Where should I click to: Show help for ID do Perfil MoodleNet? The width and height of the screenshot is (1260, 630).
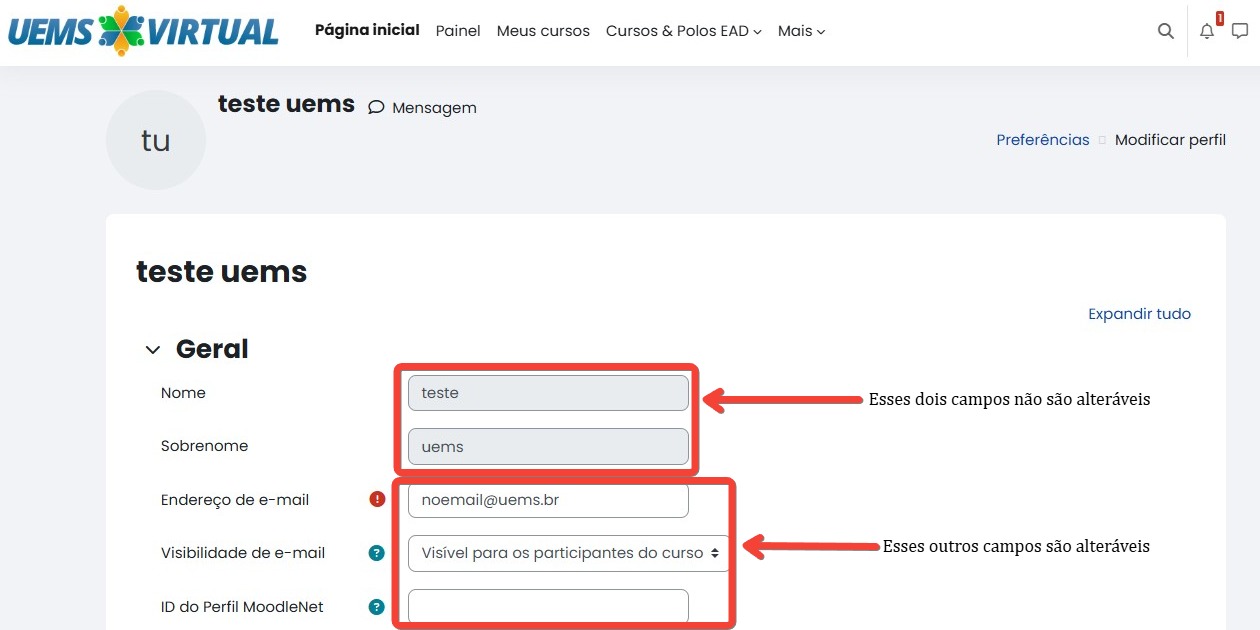coord(377,606)
